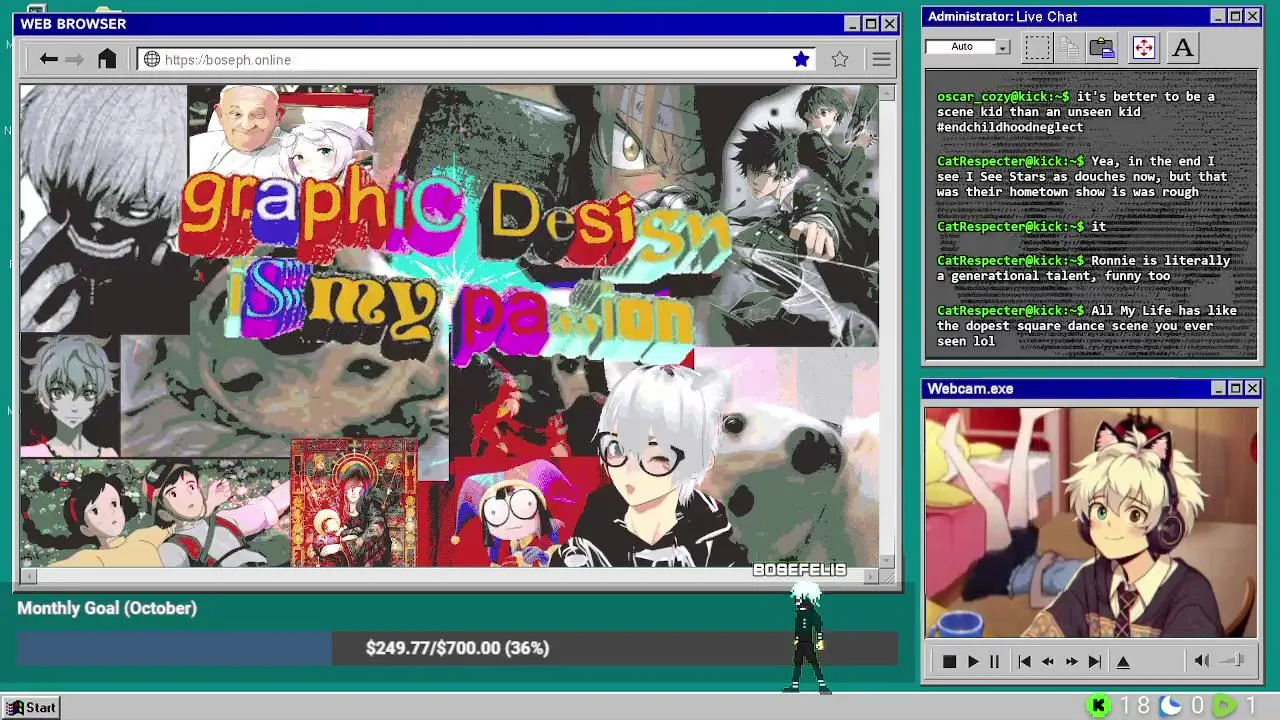Viewport: 1280px width, 720px height.
Task: Mute the speaker in Webcam.exe
Action: coord(1202,661)
